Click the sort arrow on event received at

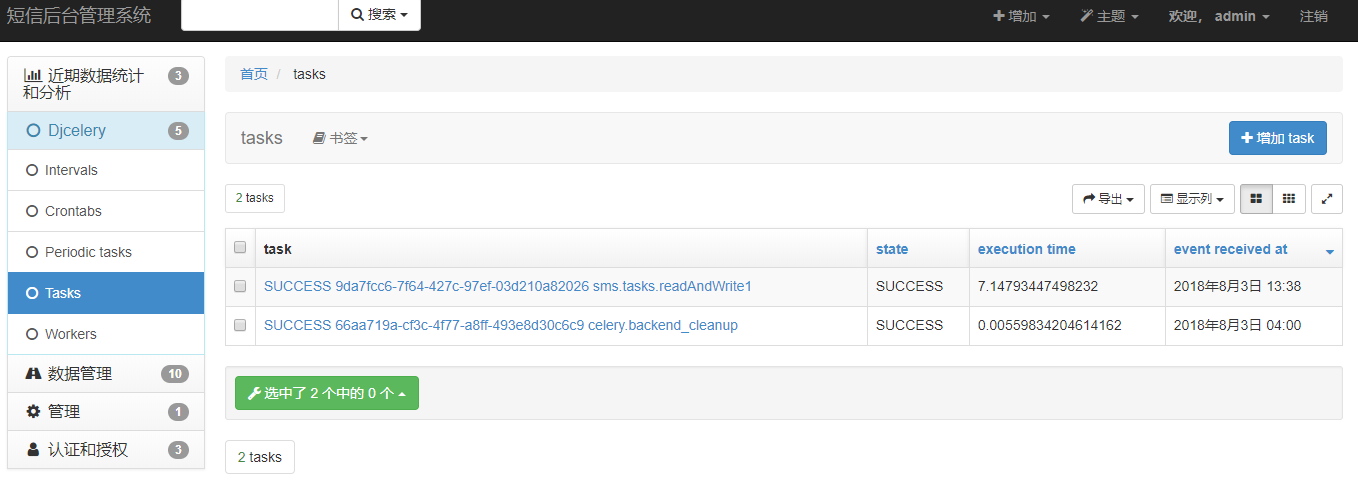[1330, 251]
